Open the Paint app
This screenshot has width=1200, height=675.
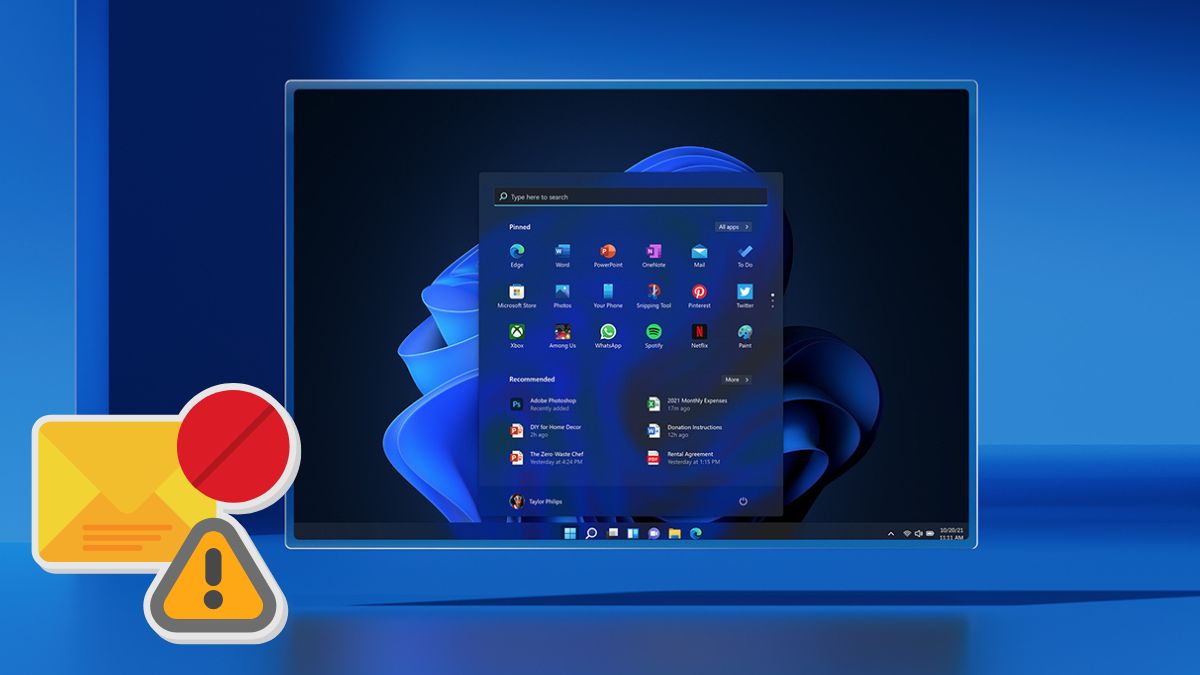tap(745, 336)
